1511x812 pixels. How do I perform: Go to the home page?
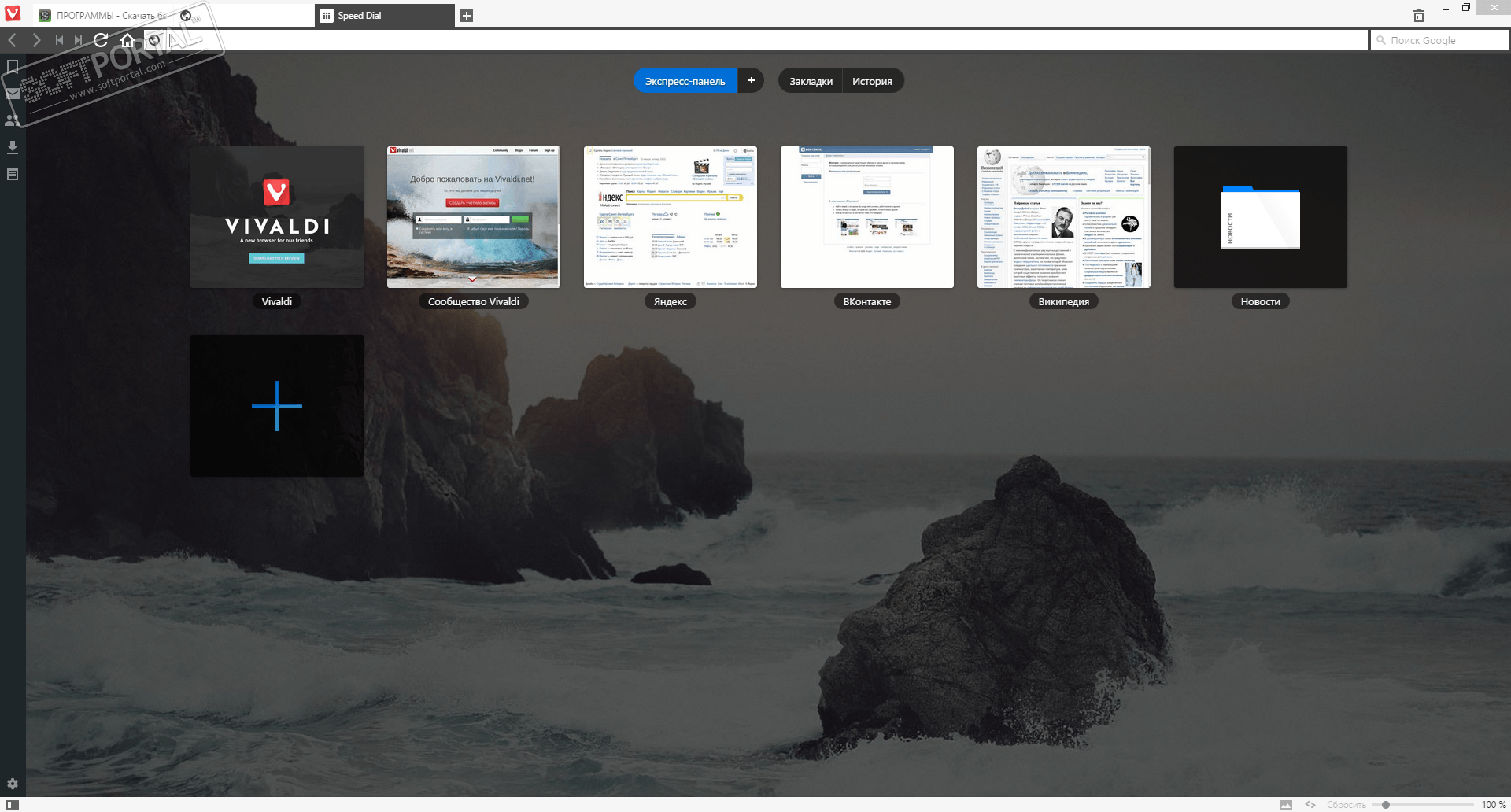(127, 40)
